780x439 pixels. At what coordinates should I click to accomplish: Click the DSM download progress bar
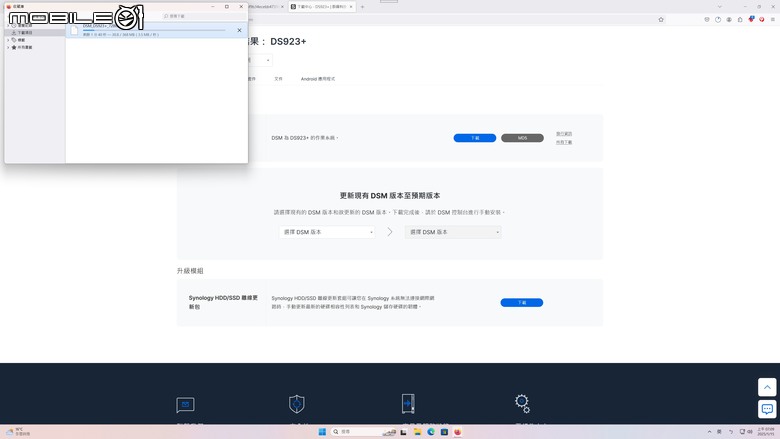pyautogui.click(x=154, y=30)
